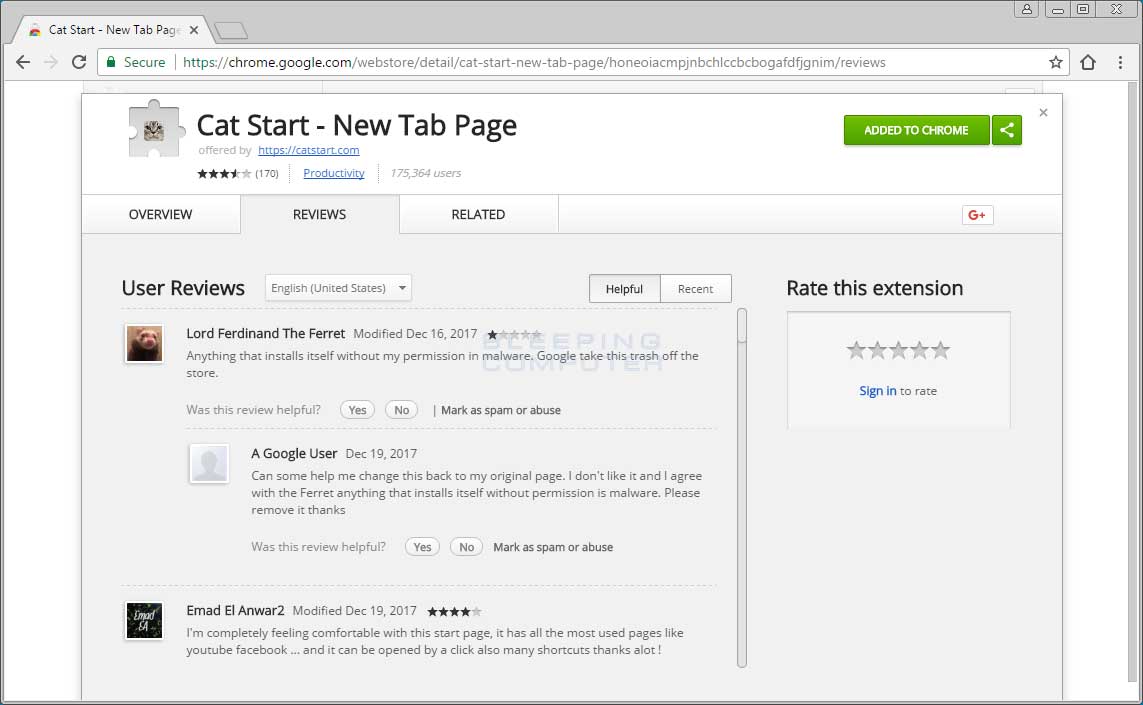Click A Google User's blank avatar
This screenshot has width=1143, height=705.
[209, 464]
